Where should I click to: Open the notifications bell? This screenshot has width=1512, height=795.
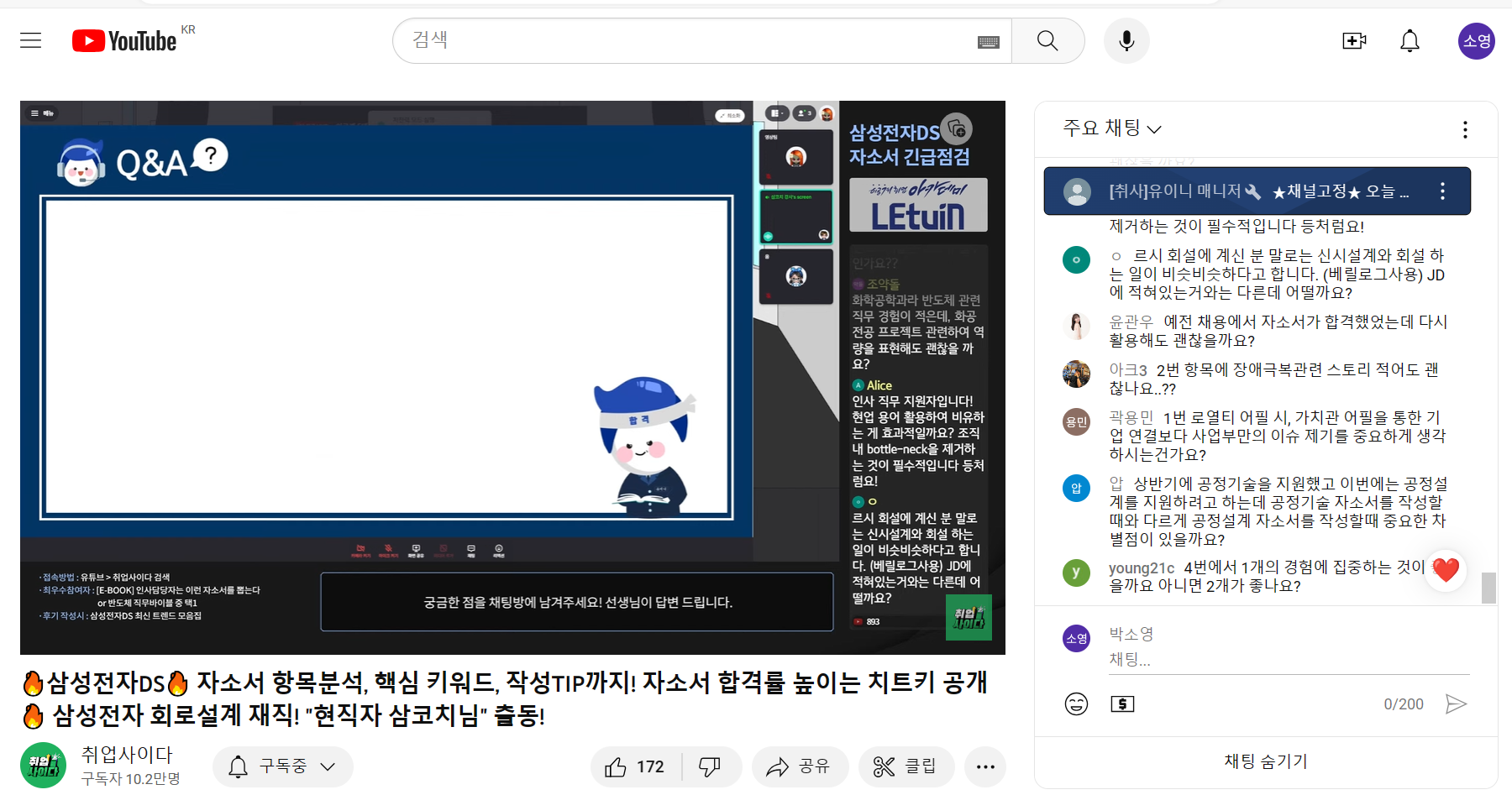point(1410,40)
